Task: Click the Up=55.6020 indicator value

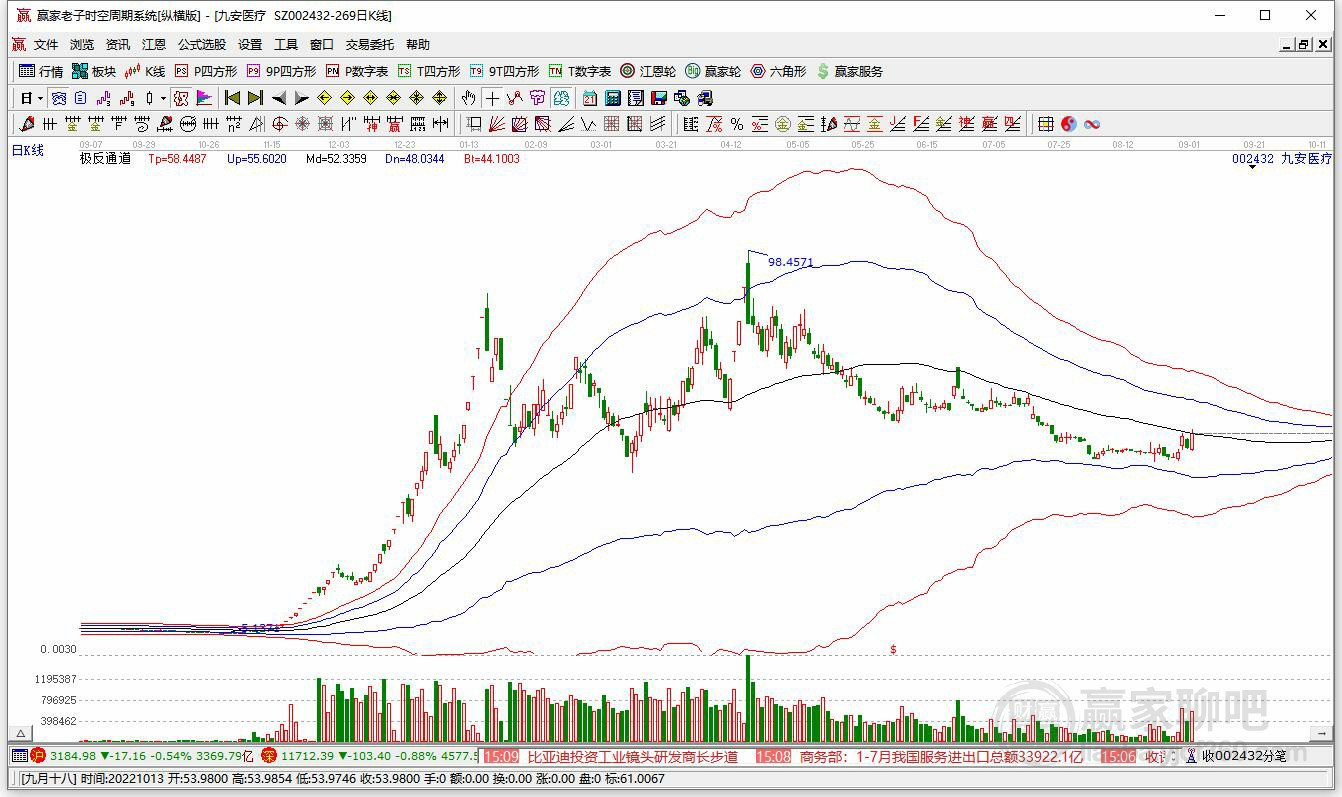Action: pyautogui.click(x=256, y=158)
